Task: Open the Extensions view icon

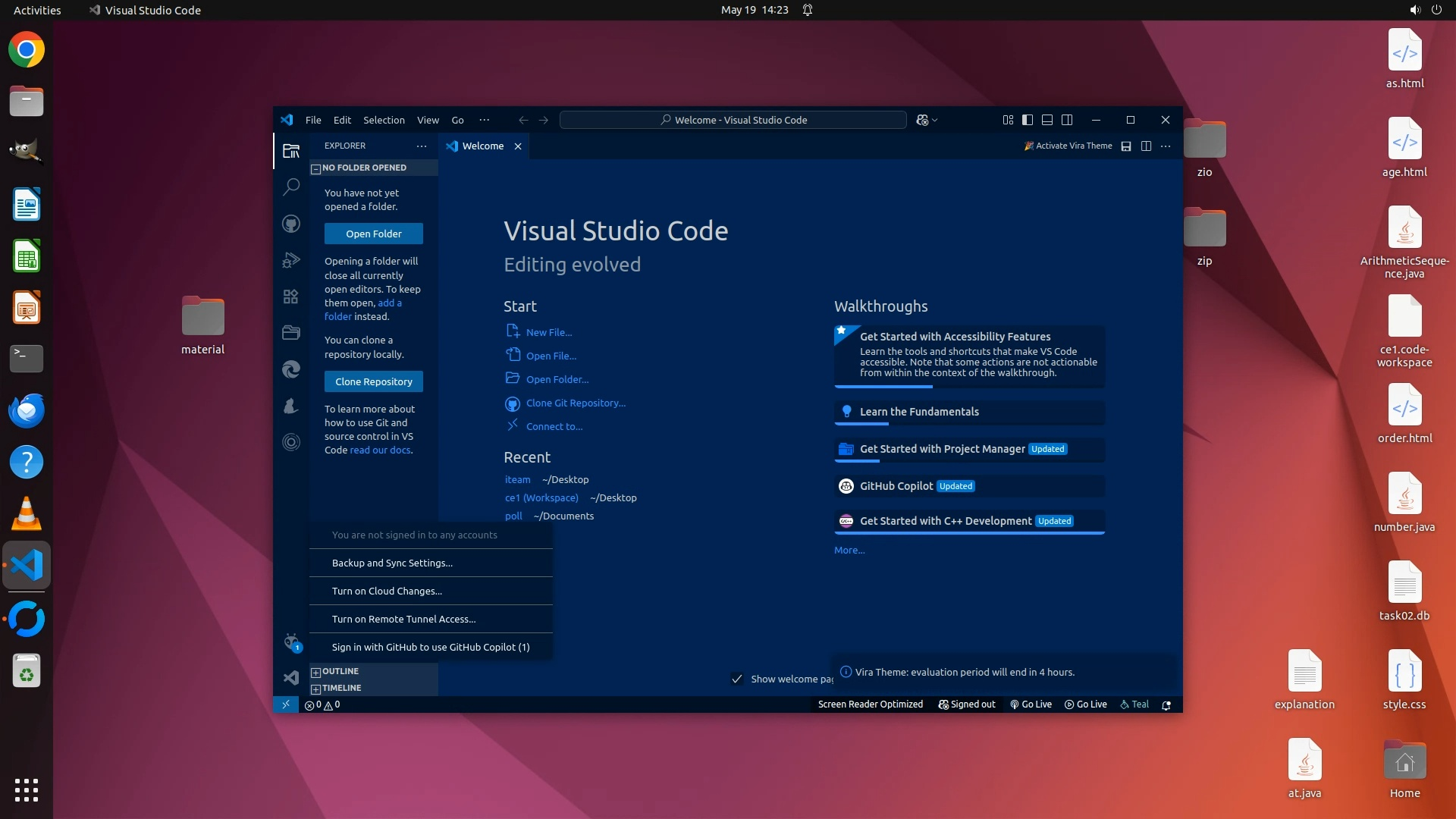Action: (291, 297)
